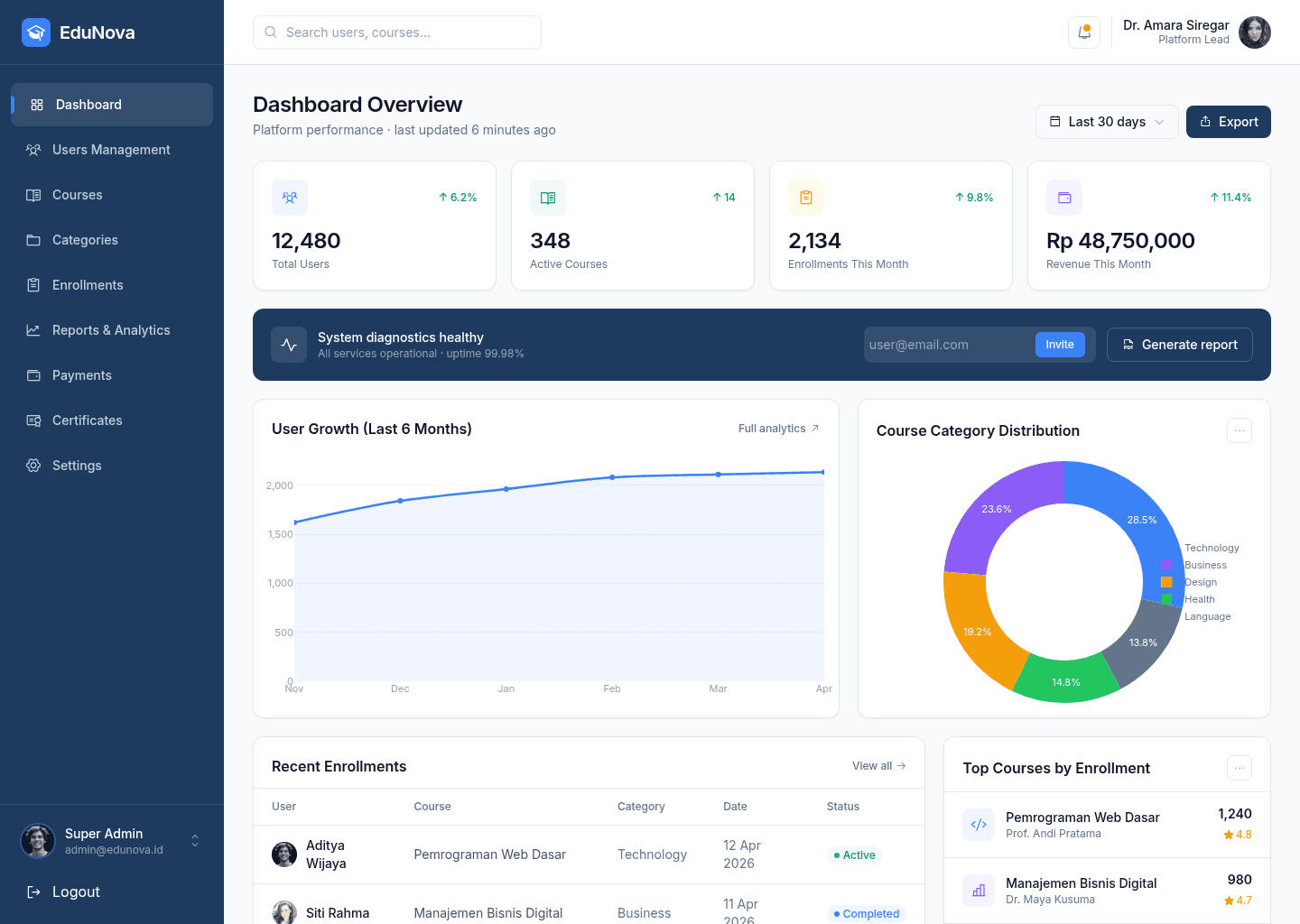Click the Feb data point on growth chart
The height and width of the screenshot is (924, 1300).
click(612, 477)
